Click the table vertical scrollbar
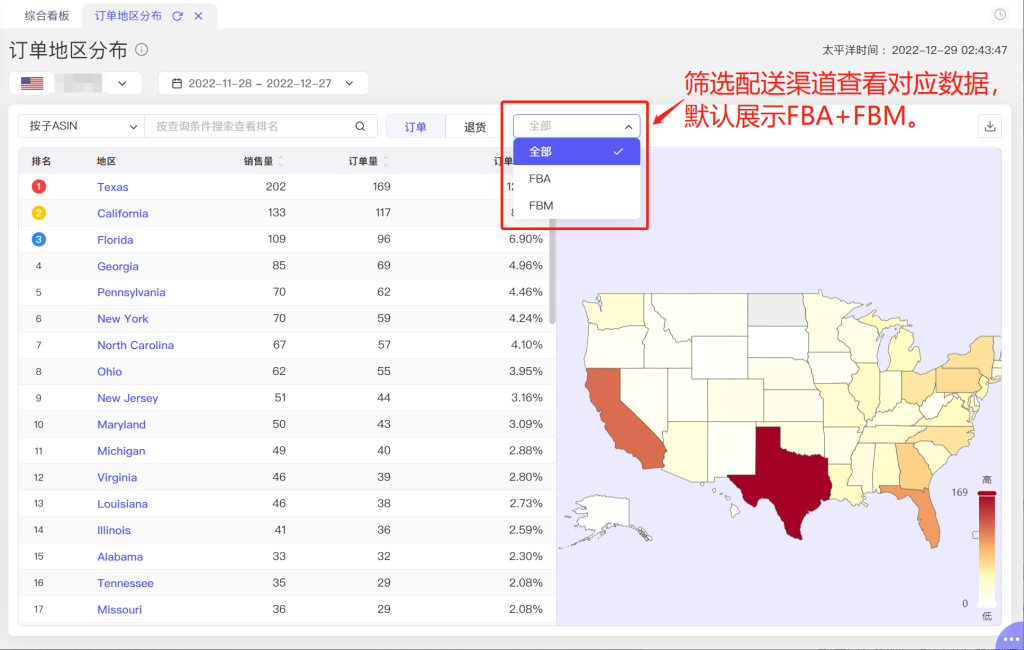The height and width of the screenshot is (650, 1024). (x=552, y=271)
